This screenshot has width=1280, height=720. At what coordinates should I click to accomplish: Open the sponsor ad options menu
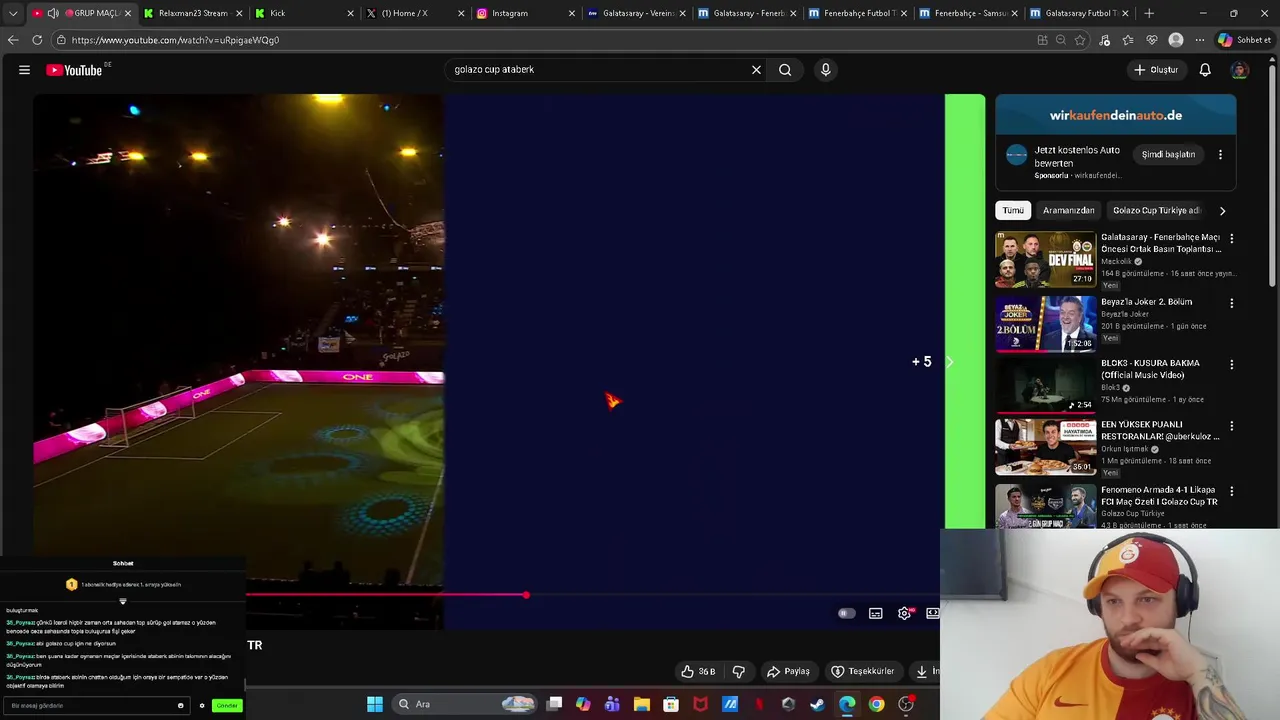pyautogui.click(x=1220, y=154)
